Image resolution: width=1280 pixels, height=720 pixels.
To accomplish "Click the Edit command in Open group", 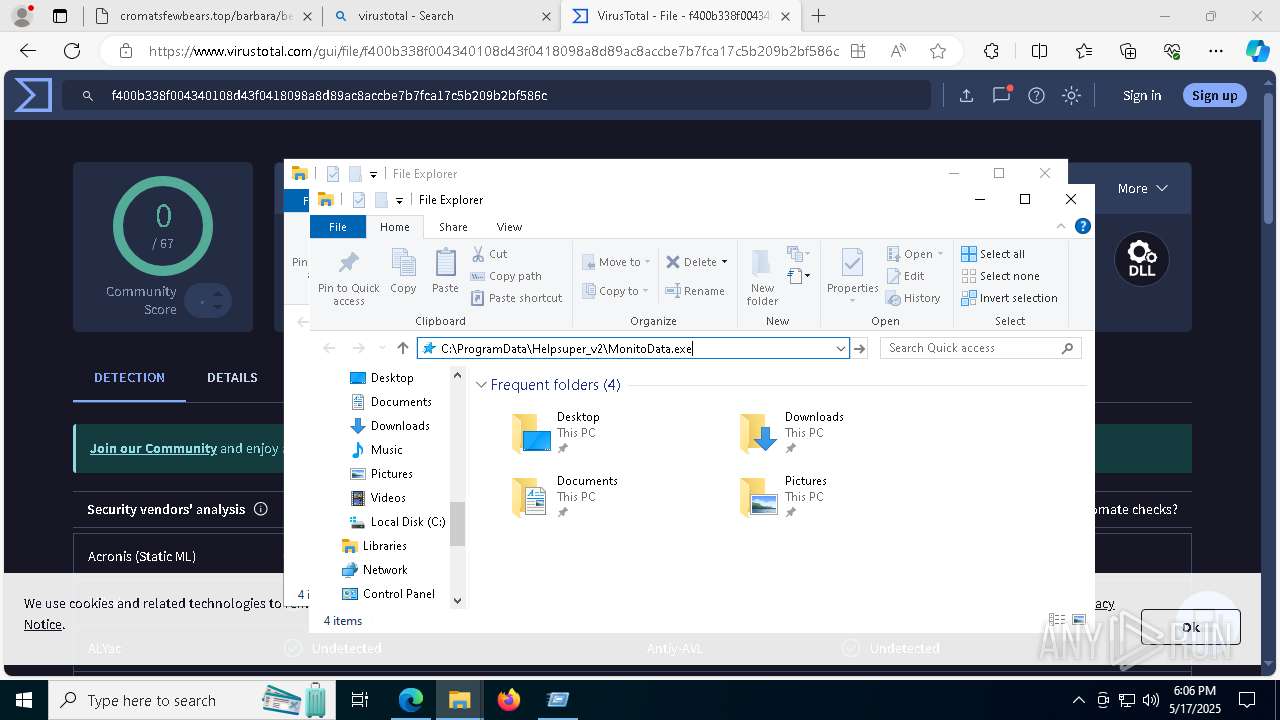I will point(905,276).
